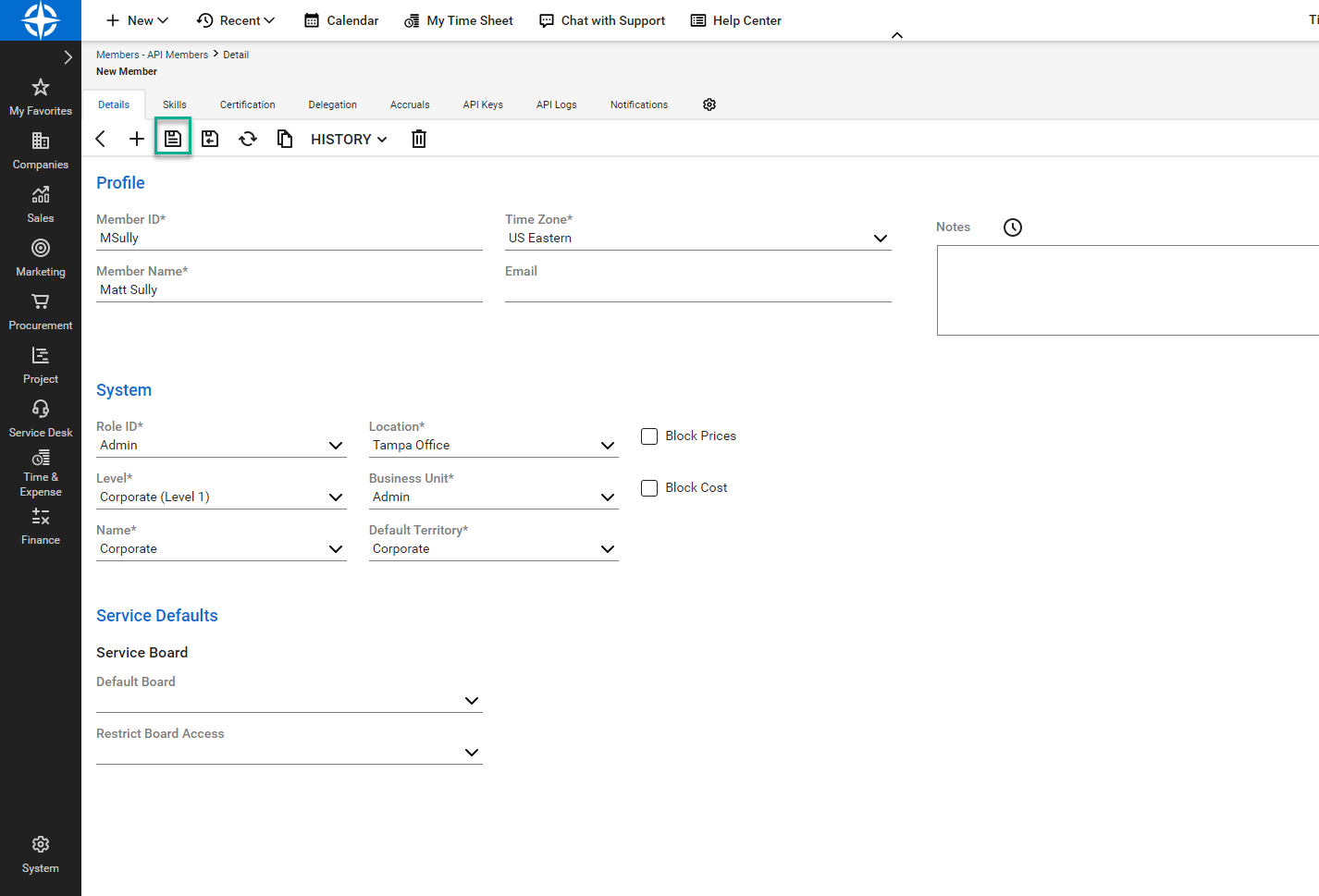Click the Save icon on the toolbar
The height and width of the screenshot is (896, 1319).
[173, 138]
